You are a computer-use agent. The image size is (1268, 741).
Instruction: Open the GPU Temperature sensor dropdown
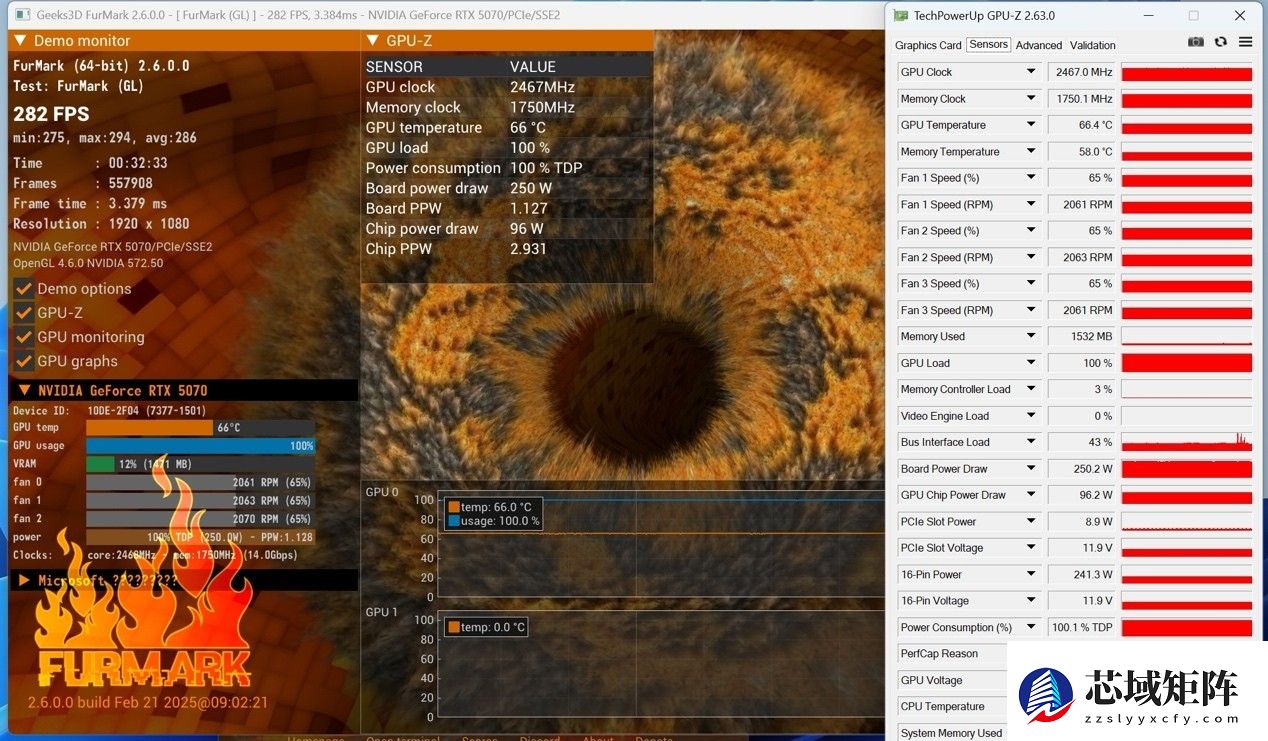1031,125
